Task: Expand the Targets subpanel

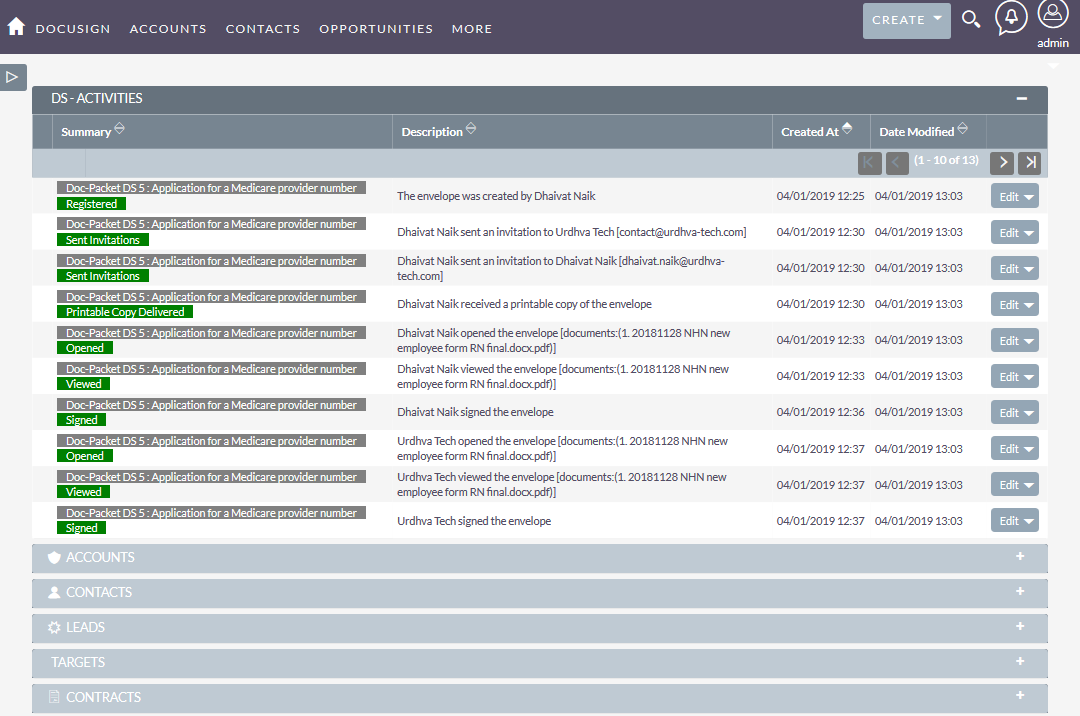Action: (x=1020, y=662)
